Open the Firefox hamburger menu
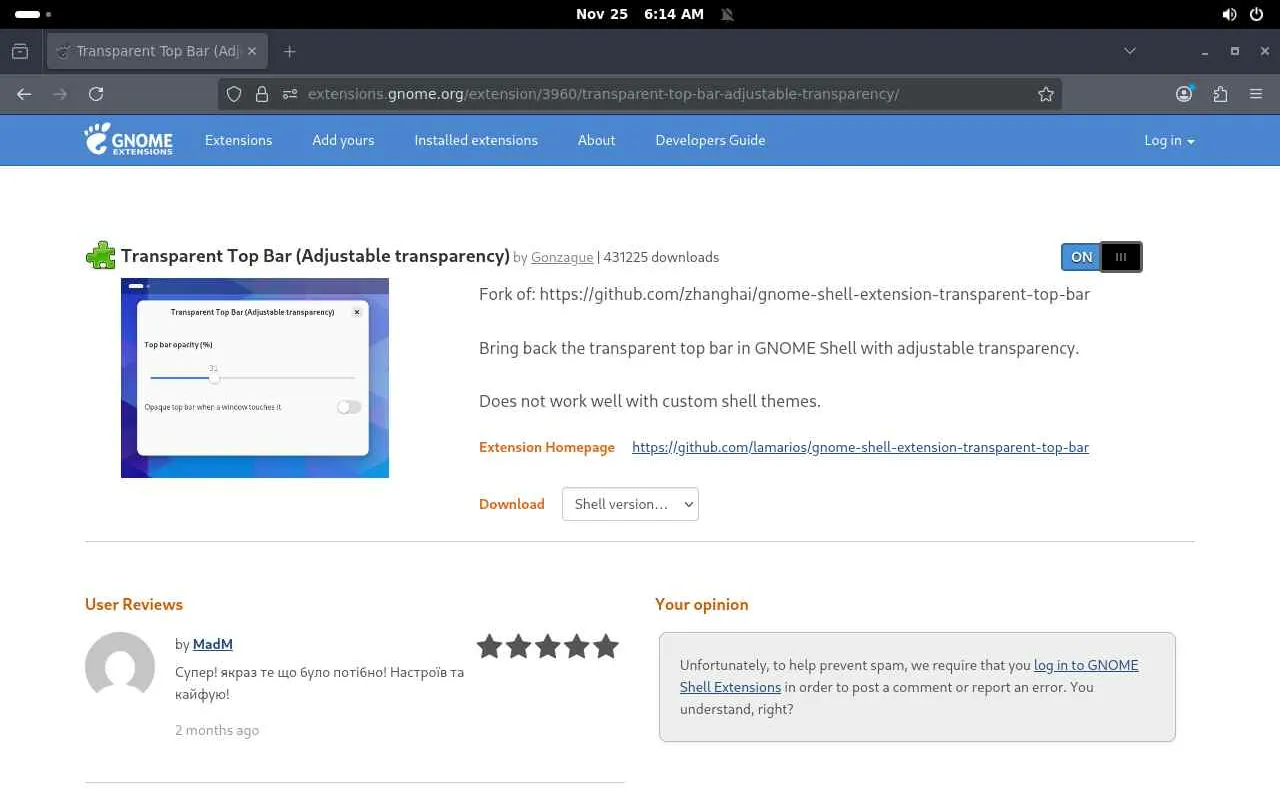 [x=1256, y=94]
